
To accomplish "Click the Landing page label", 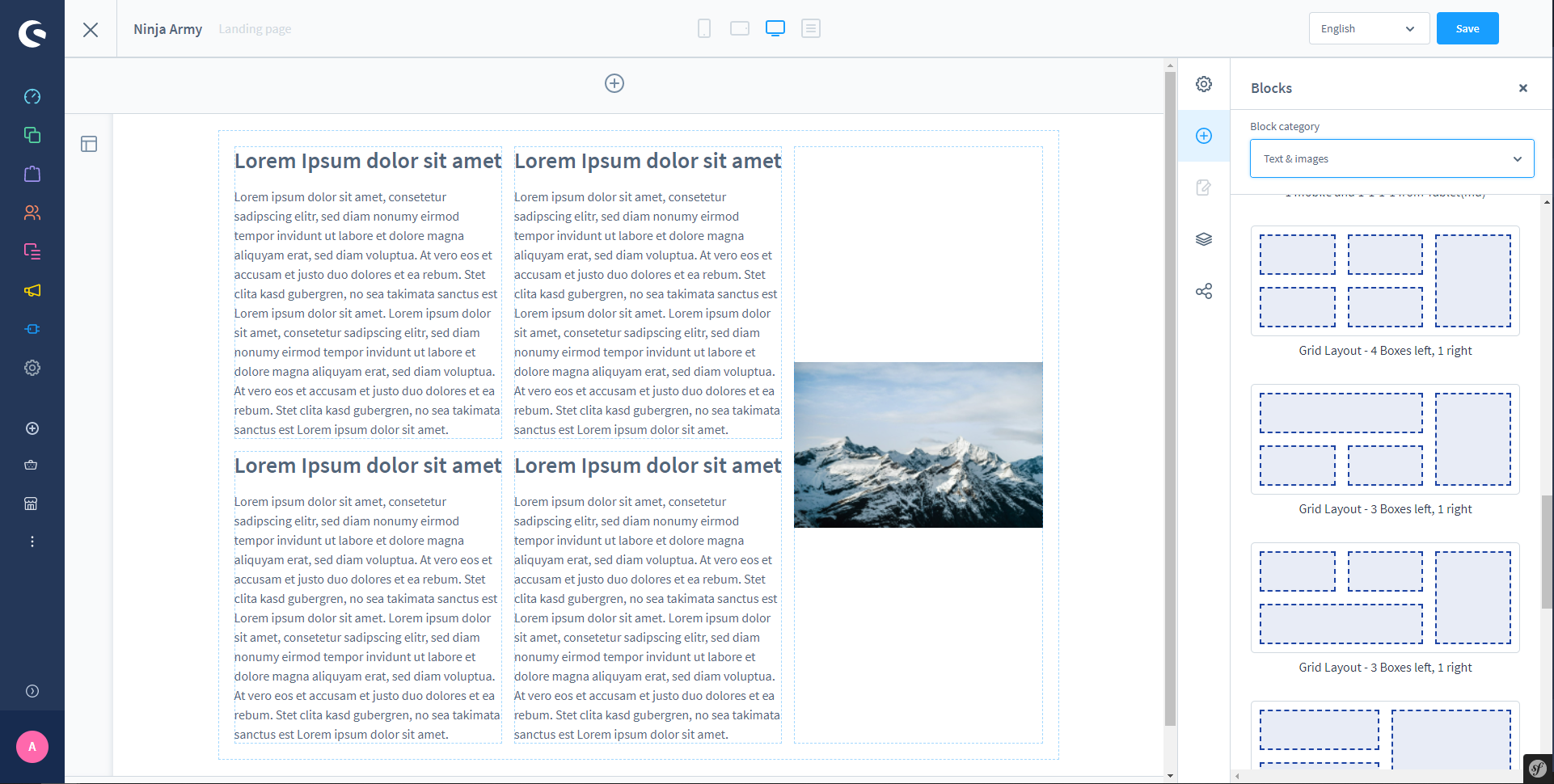I will pos(255,29).
